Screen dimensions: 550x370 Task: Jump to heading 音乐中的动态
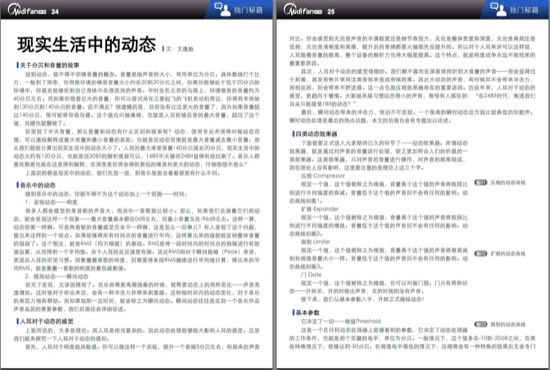click(x=38, y=185)
